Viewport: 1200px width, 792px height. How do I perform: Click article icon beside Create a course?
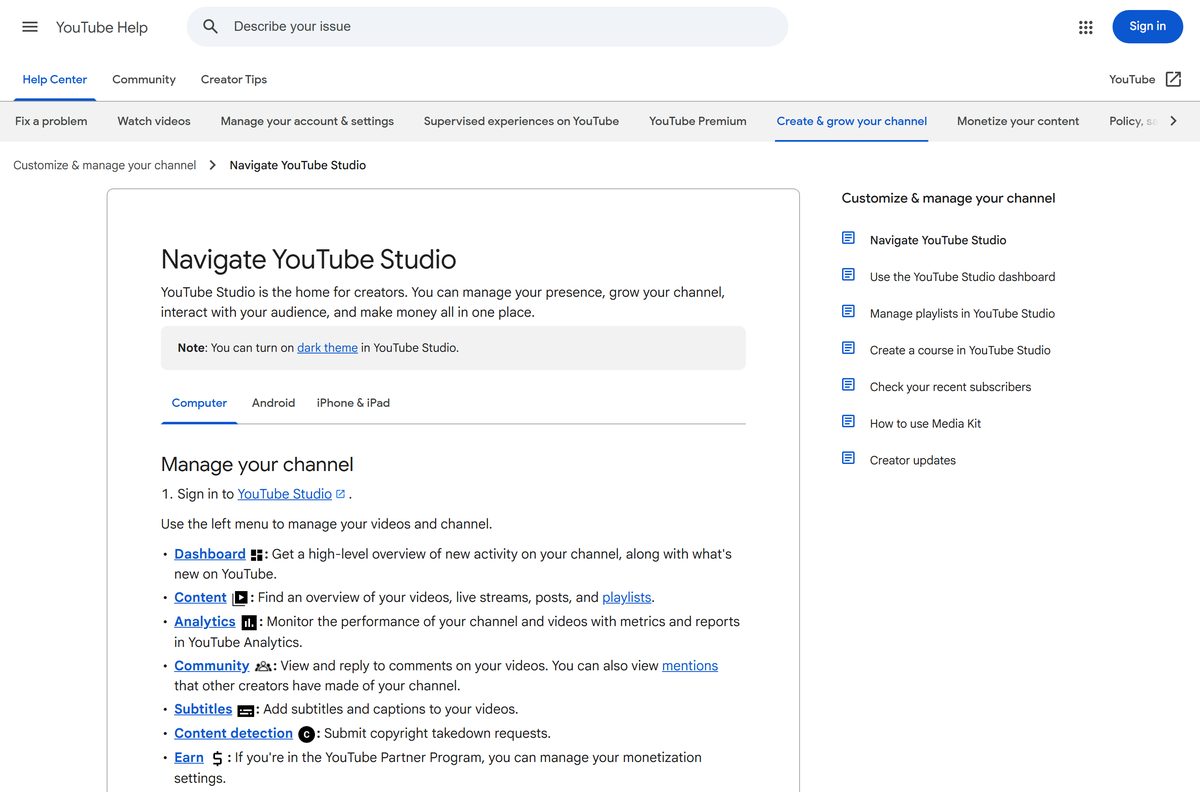tap(848, 348)
